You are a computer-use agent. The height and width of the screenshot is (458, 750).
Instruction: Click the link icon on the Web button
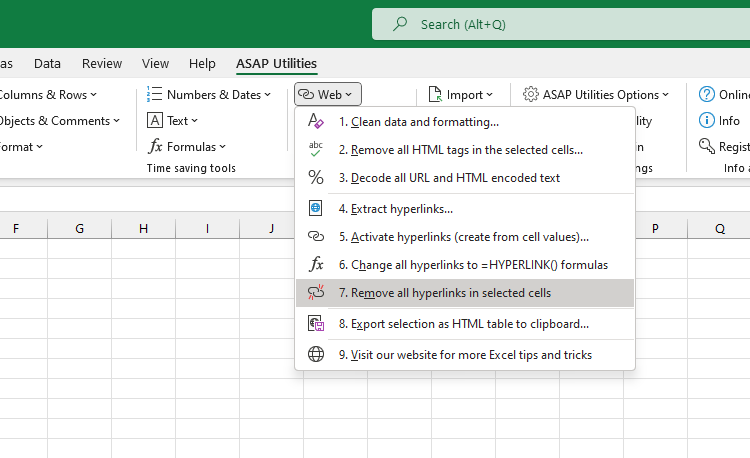point(306,95)
